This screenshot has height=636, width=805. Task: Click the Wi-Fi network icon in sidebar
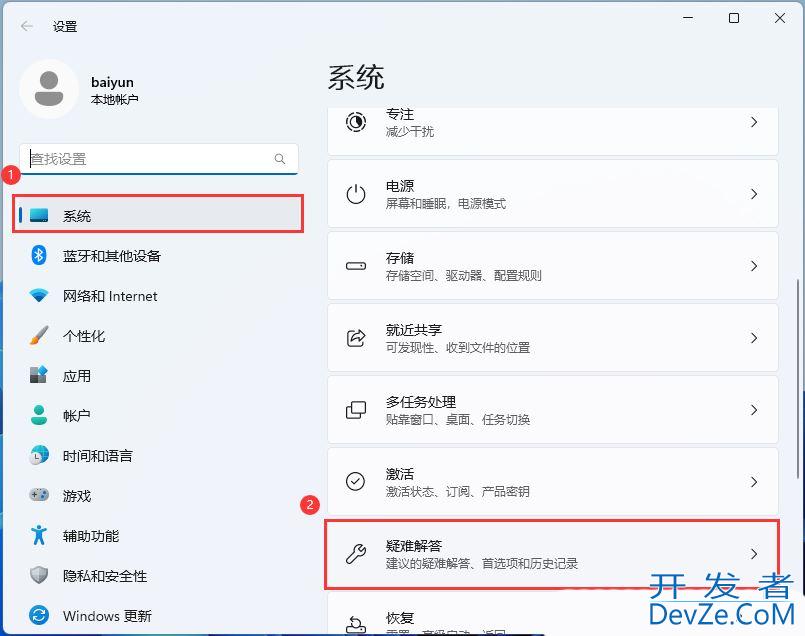point(39,296)
